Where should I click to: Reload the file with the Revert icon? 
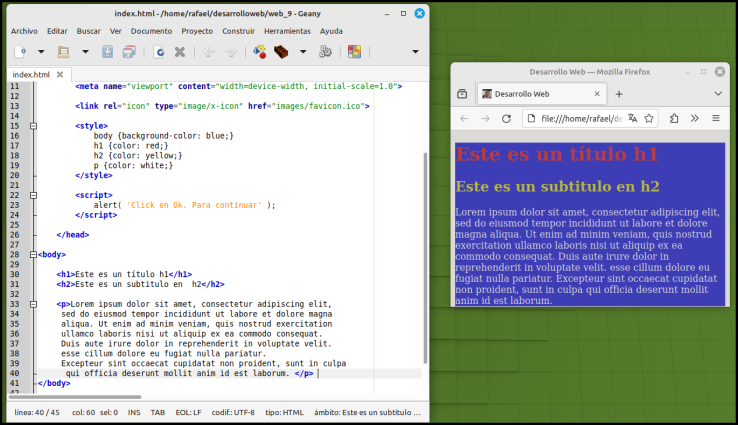tap(160, 52)
